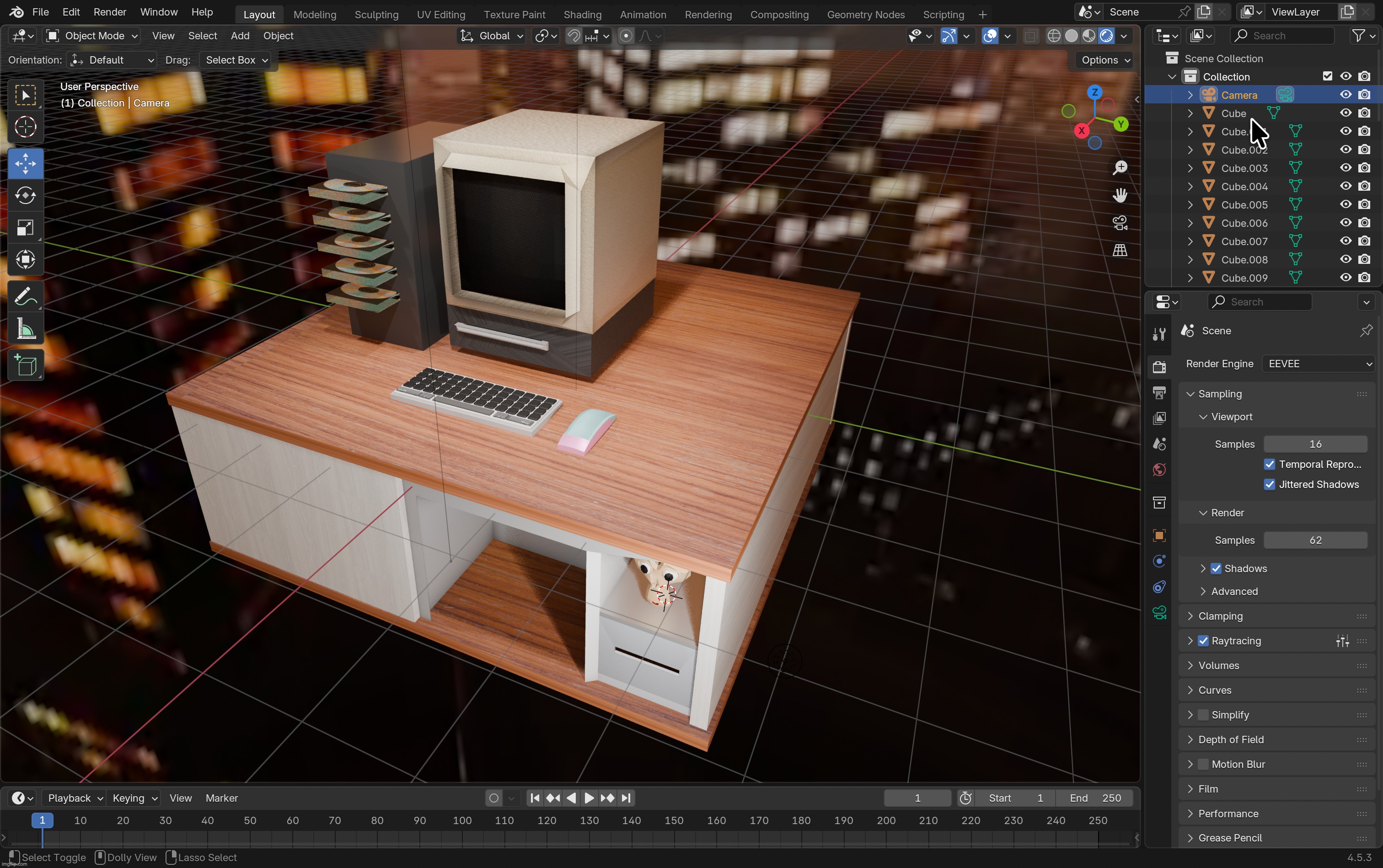Open the Render Engine dropdown
1383x868 pixels.
(1317, 364)
